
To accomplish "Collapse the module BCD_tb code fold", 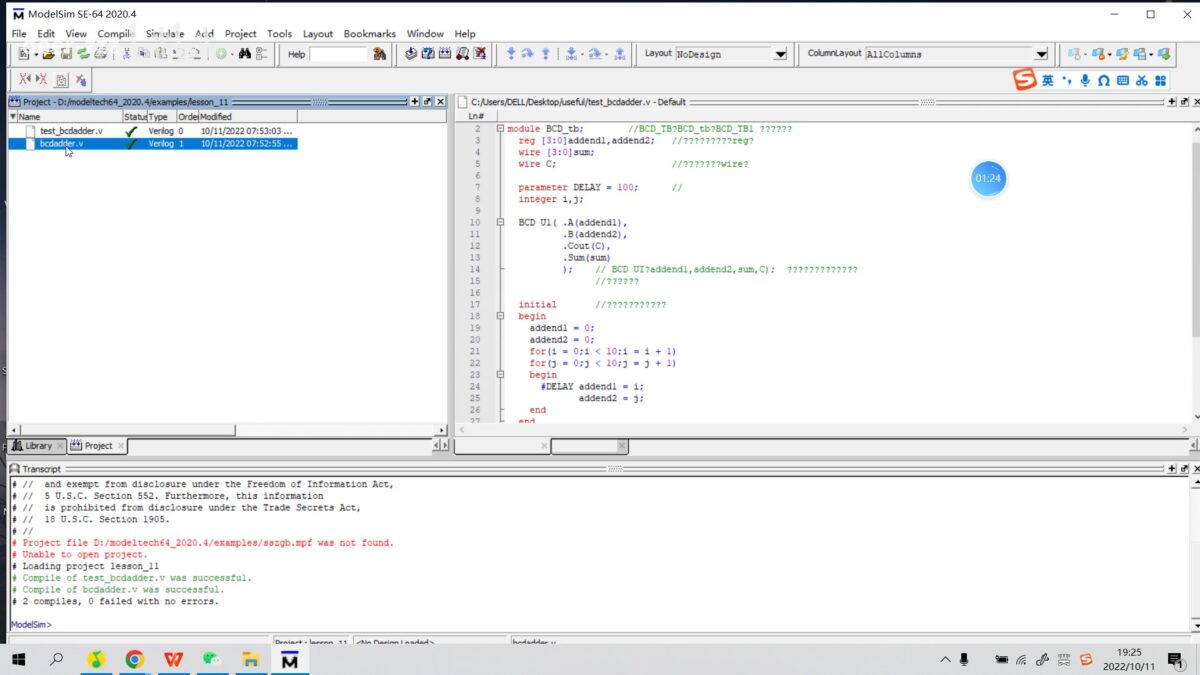I will click(x=500, y=129).
